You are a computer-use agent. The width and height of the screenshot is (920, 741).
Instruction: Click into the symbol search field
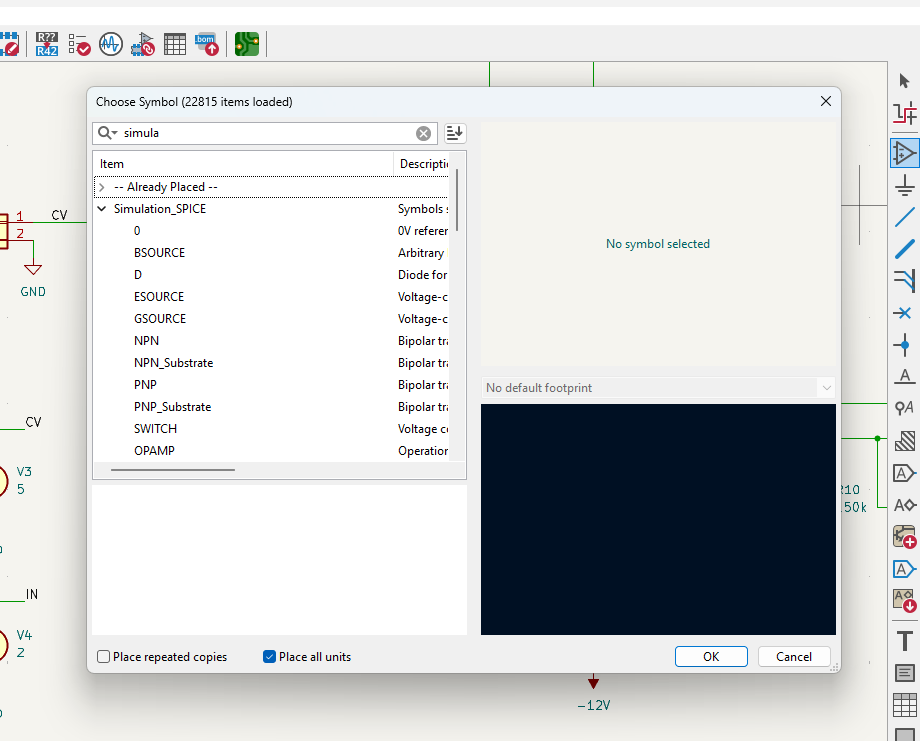tap(267, 133)
